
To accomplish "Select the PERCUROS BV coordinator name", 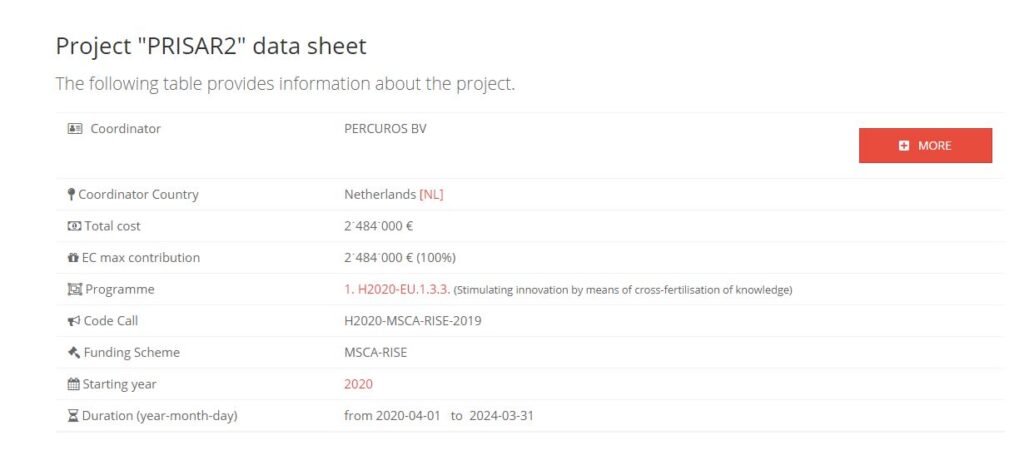I will (x=385, y=129).
